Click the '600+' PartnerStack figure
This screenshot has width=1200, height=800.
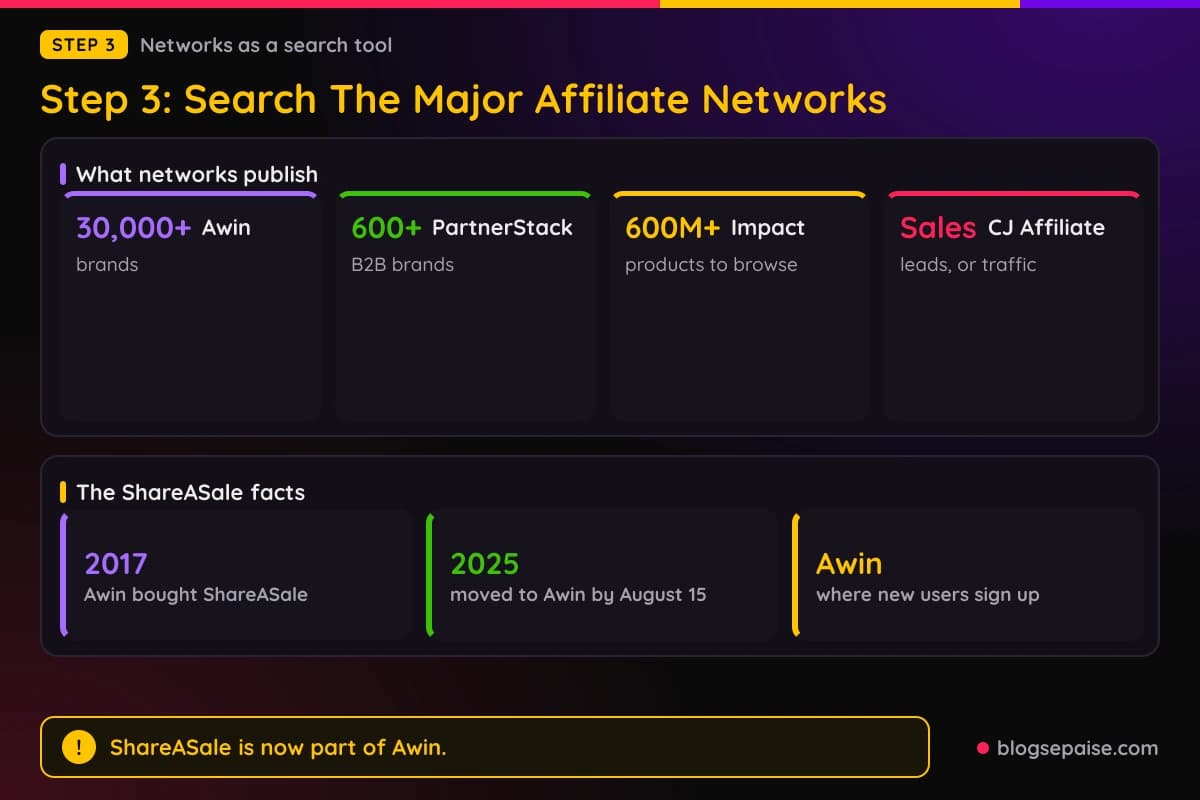tap(386, 228)
